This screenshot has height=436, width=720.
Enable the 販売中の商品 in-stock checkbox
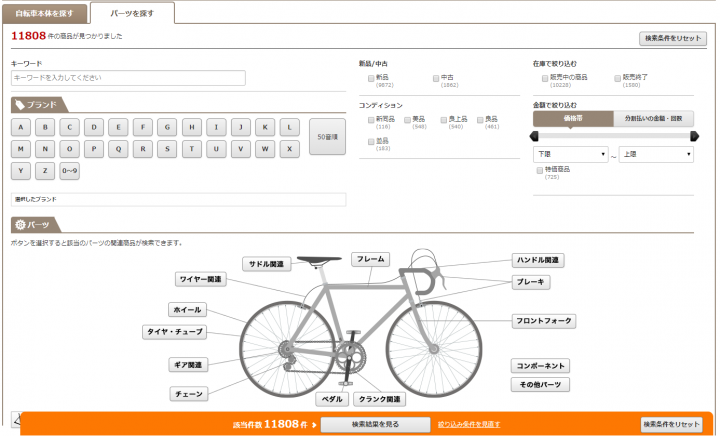pyautogui.click(x=545, y=77)
